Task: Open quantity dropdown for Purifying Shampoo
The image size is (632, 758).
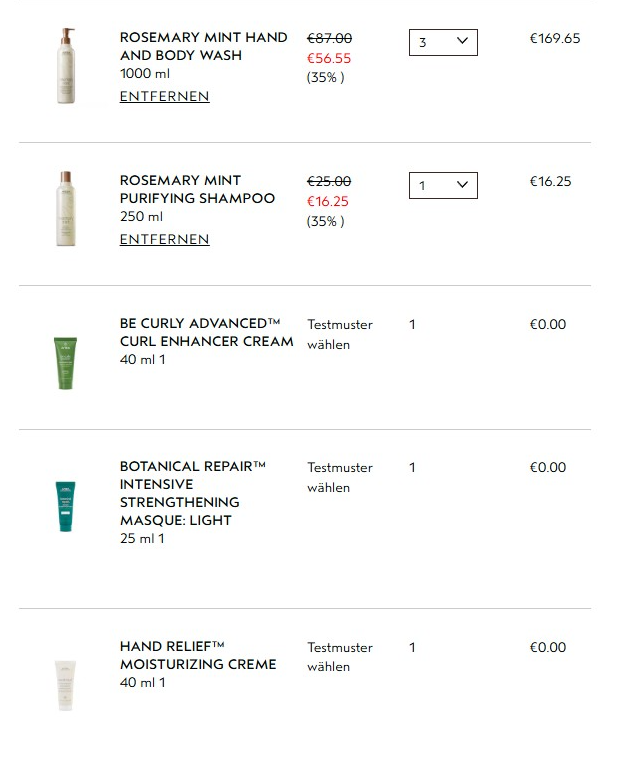Action: [x=443, y=185]
